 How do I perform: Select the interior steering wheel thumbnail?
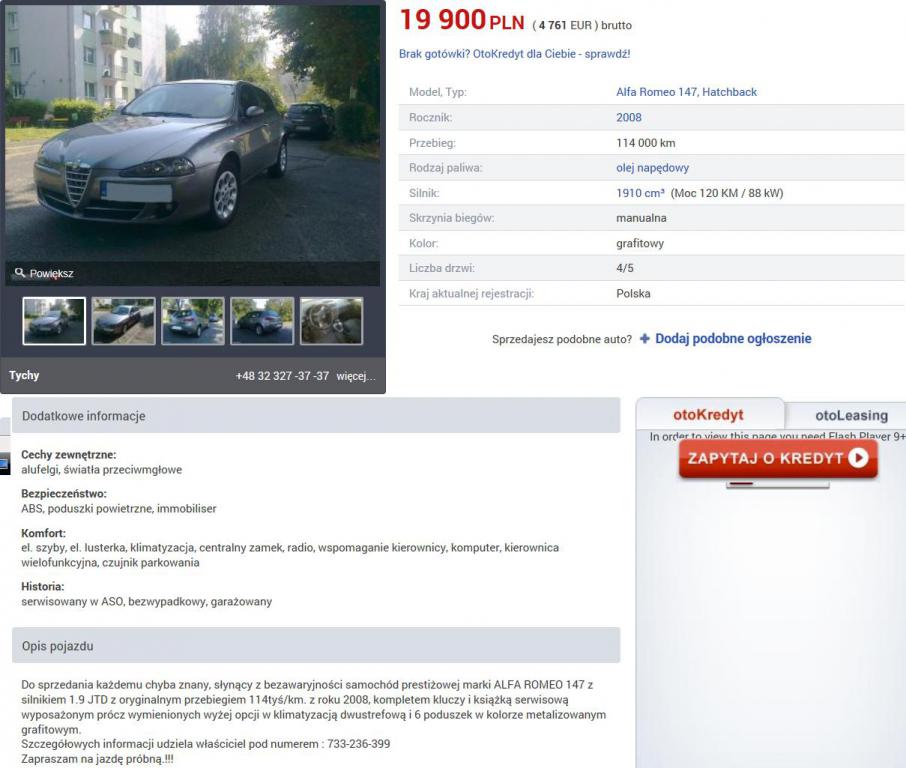point(331,321)
